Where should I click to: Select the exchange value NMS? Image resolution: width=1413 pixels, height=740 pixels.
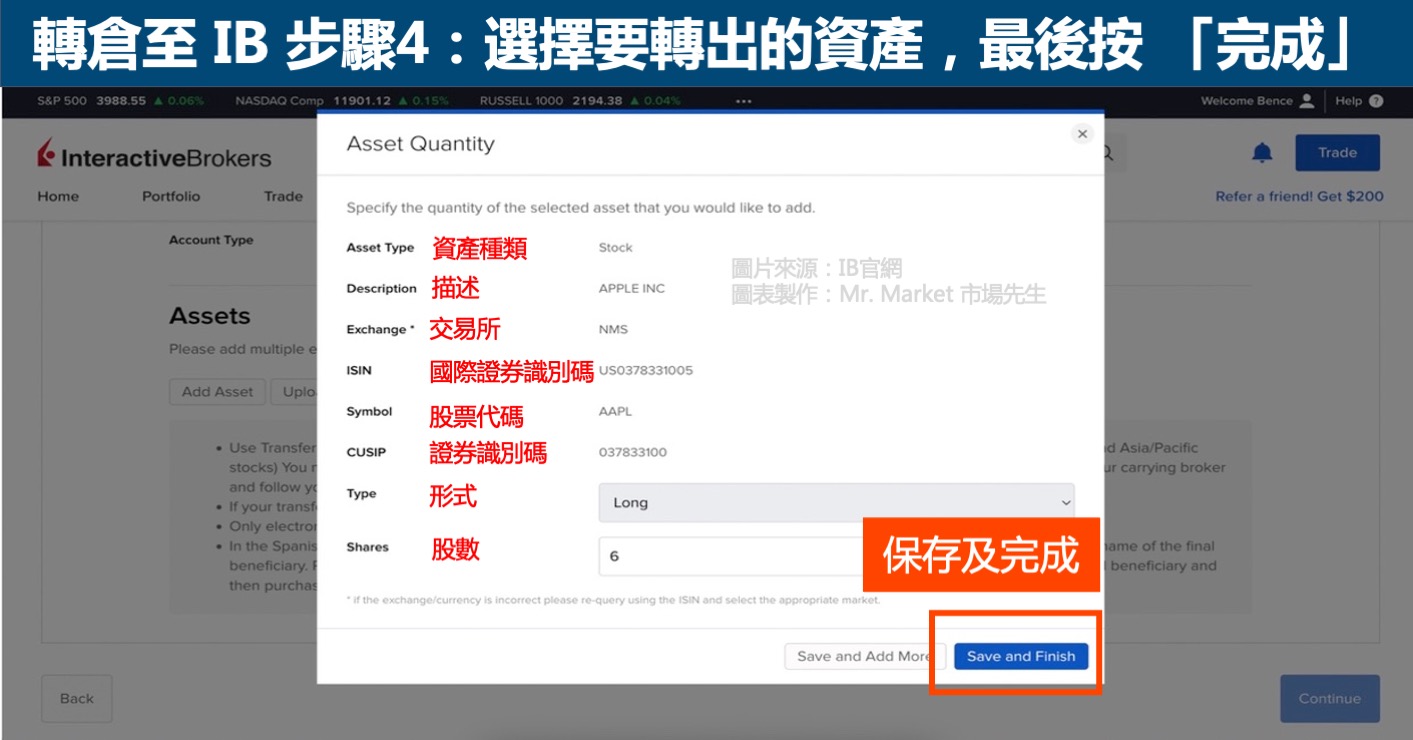point(613,330)
